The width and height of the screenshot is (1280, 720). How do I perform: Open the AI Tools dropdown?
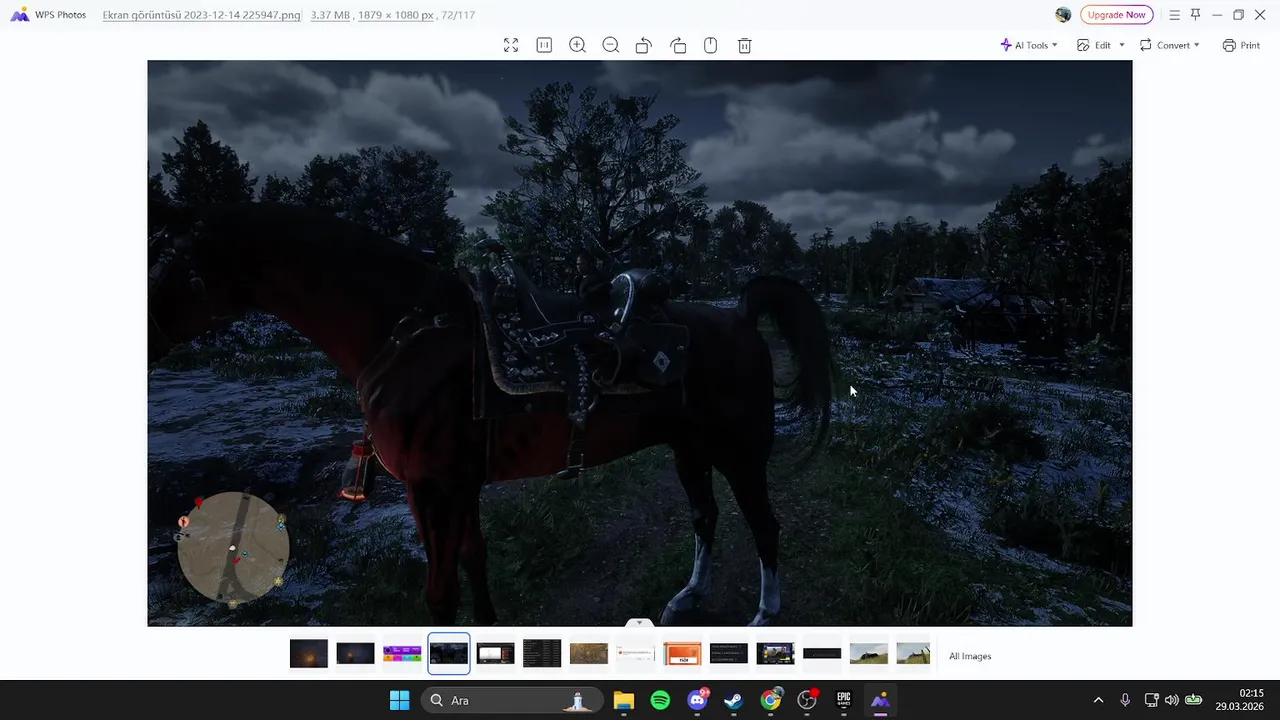point(1029,45)
